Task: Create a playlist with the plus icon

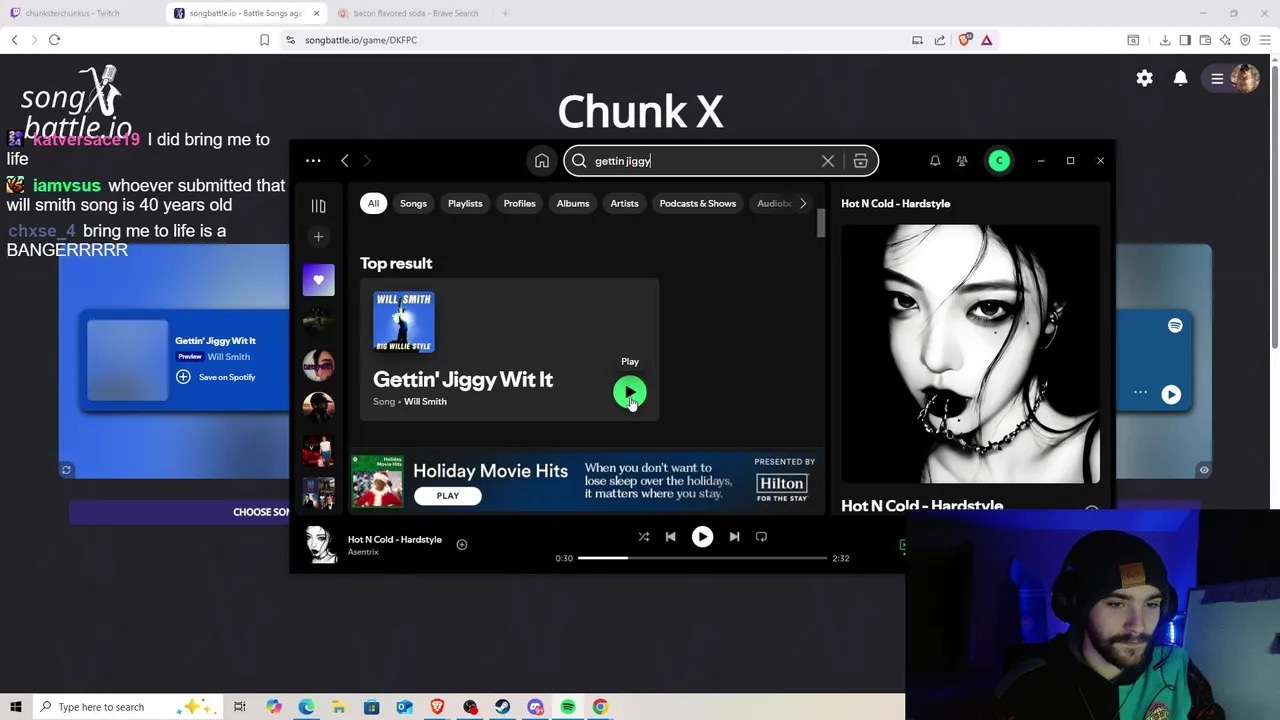Action: point(318,237)
